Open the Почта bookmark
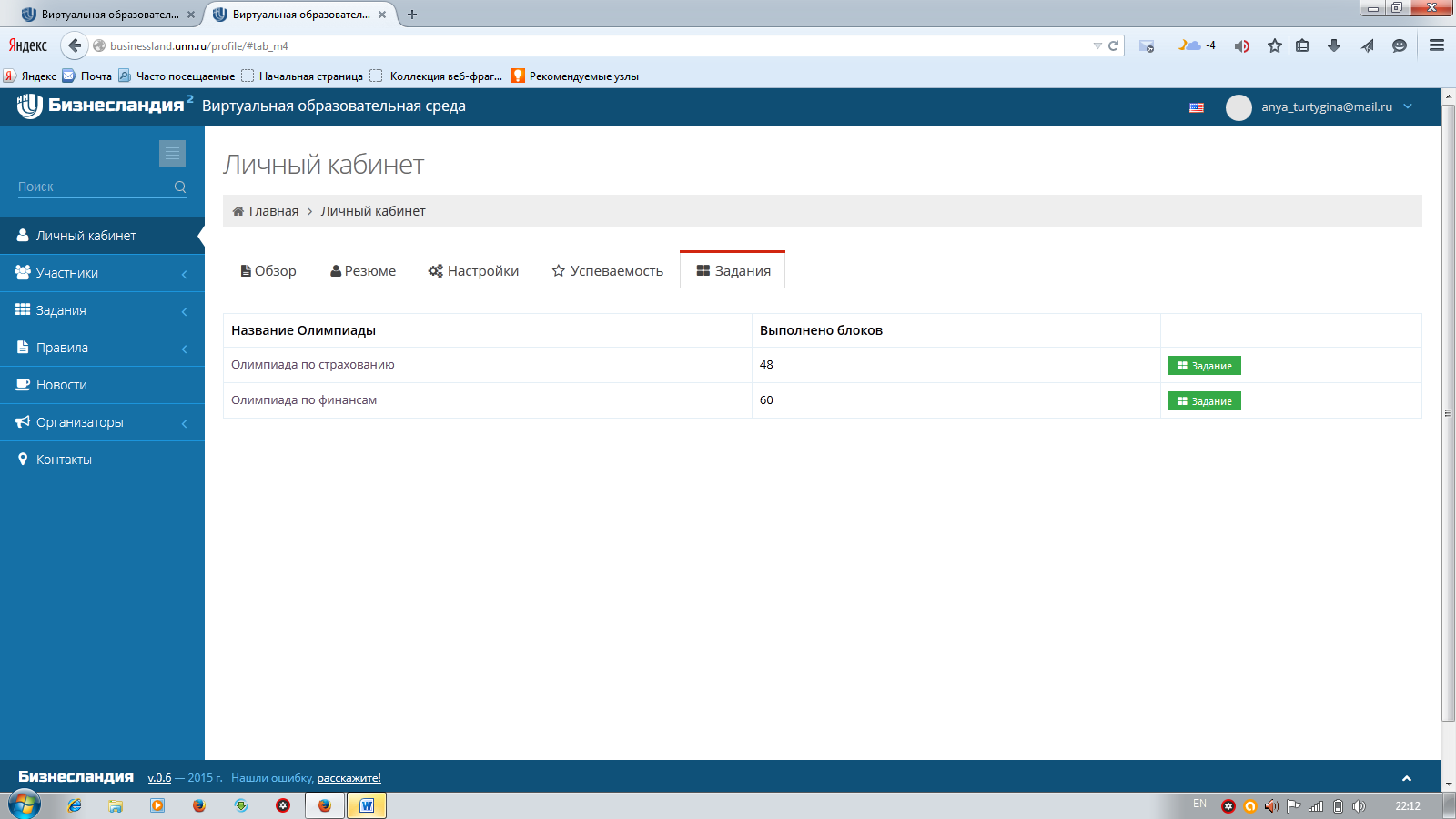1456x819 pixels. (87, 76)
